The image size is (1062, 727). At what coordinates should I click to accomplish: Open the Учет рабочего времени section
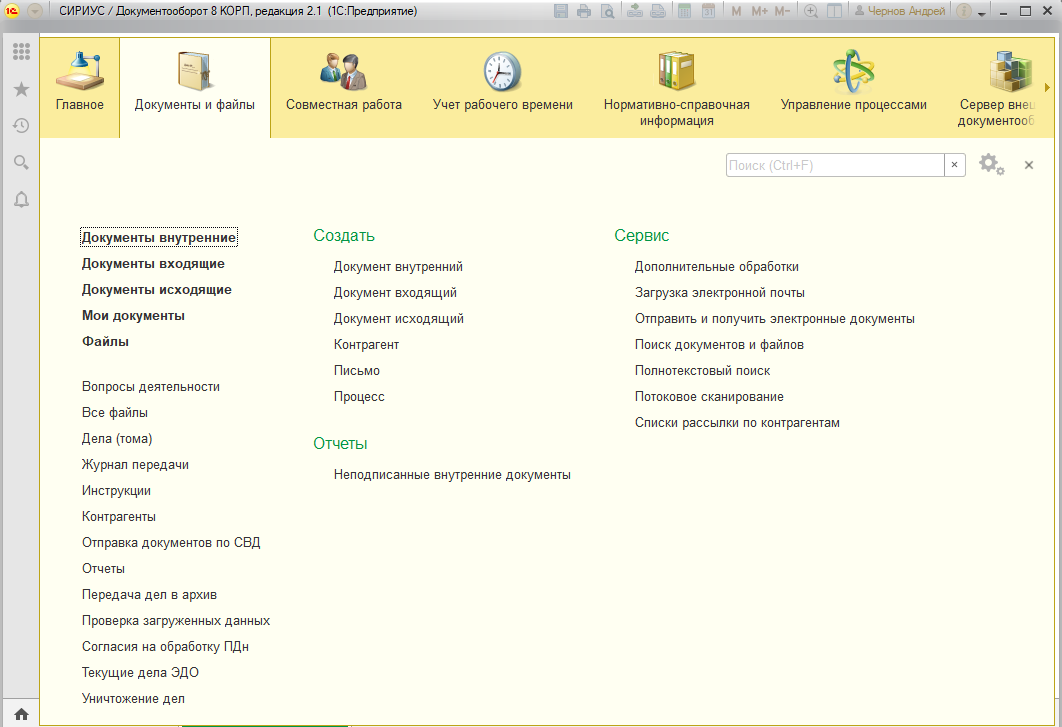(x=502, y=86)
